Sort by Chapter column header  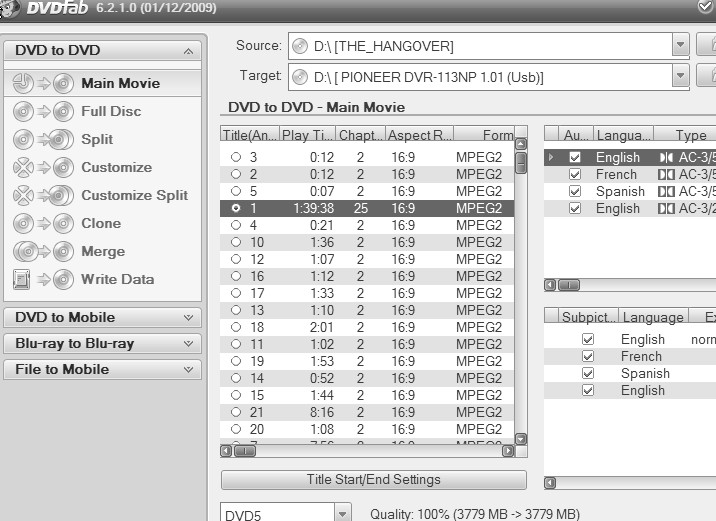click(360, 135)
